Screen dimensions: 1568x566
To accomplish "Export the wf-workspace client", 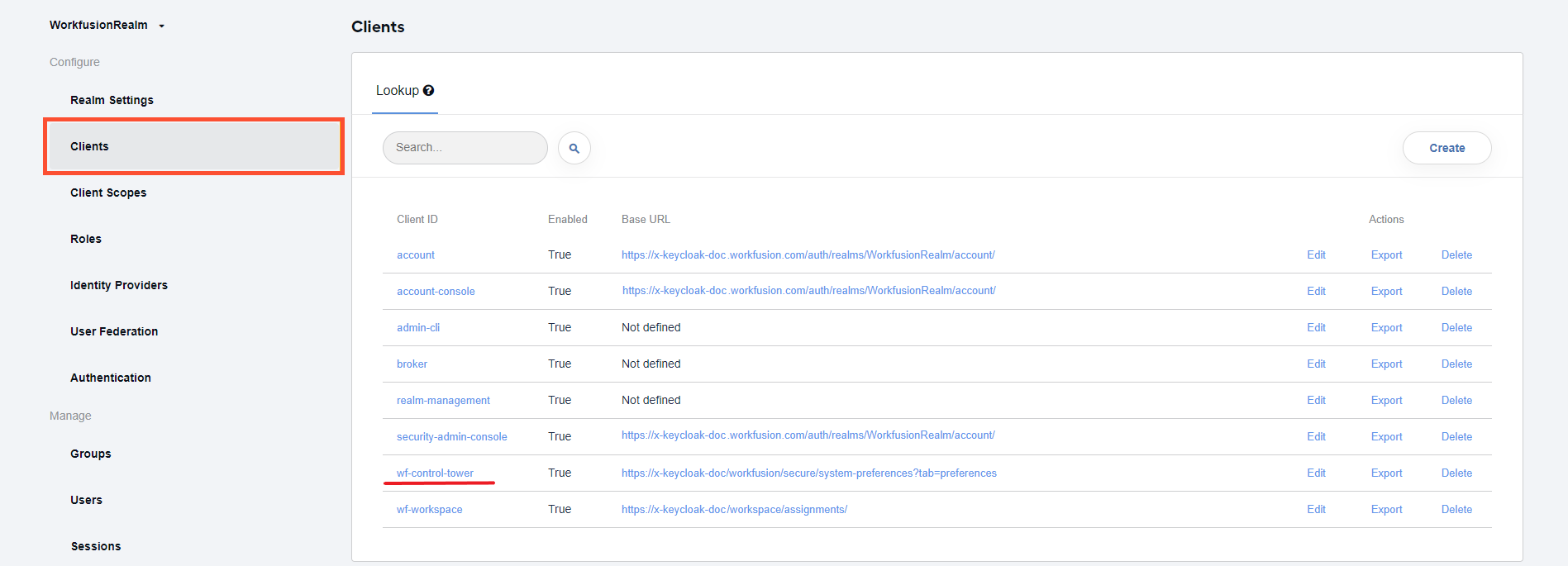I will click(1386, 510).
